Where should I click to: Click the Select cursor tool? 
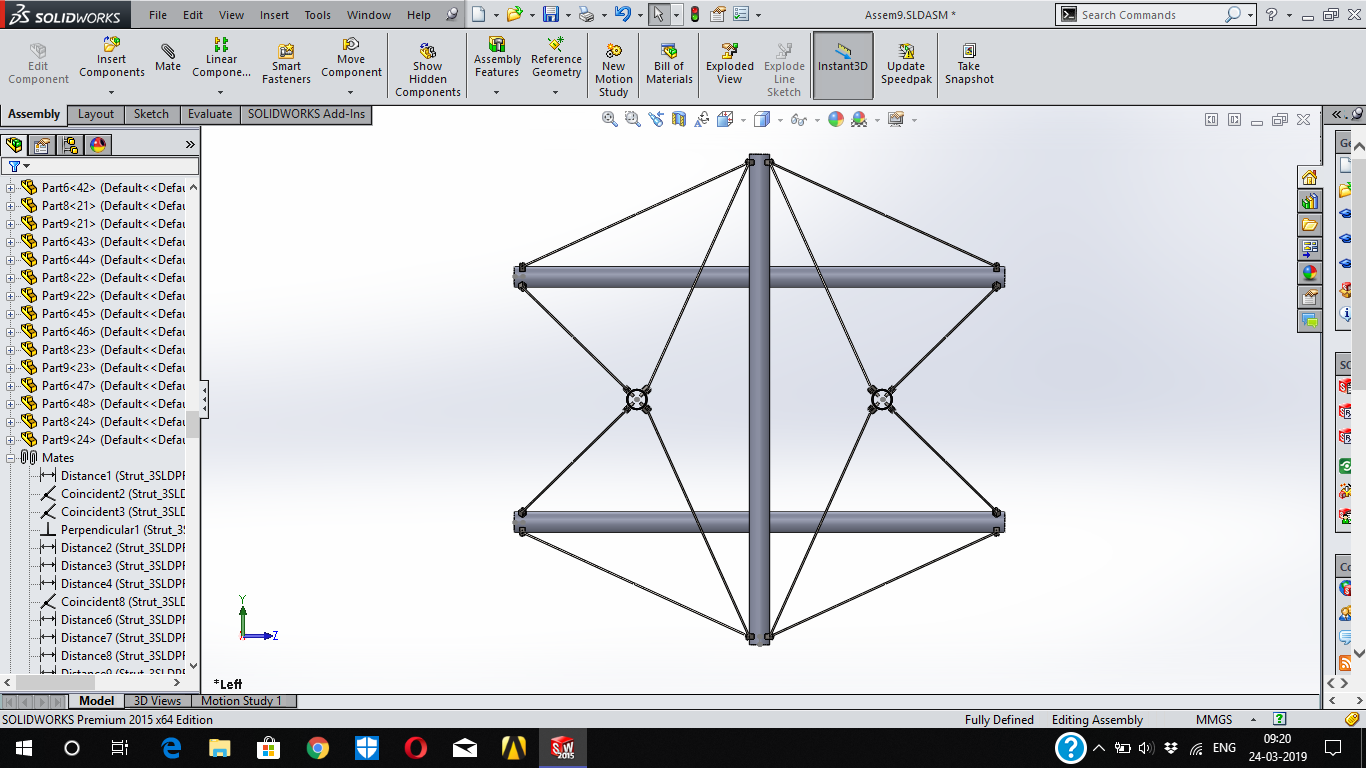coord(657,14)
